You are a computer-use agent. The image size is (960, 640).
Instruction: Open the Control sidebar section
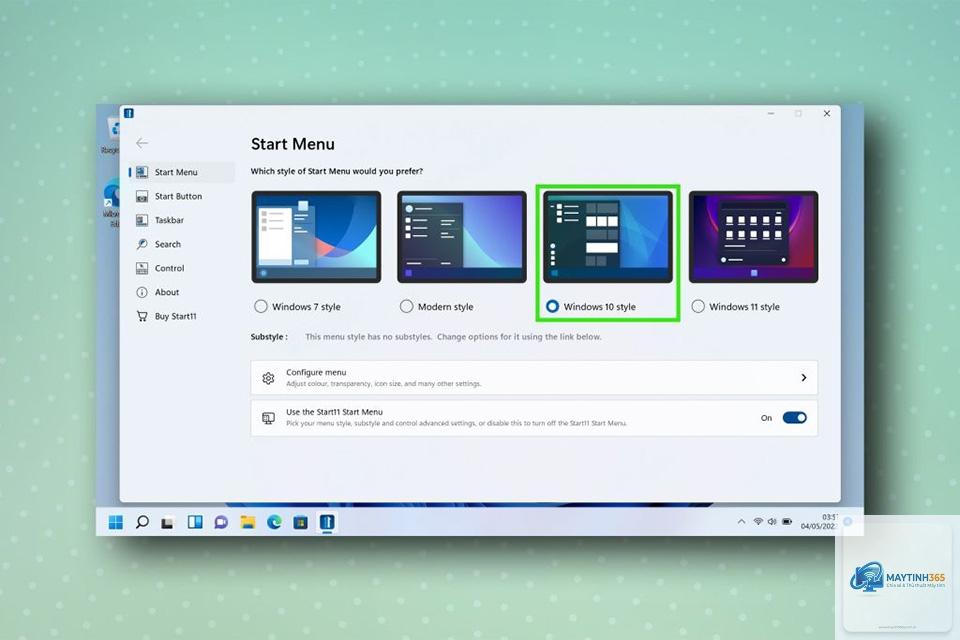tap(182, 268)
